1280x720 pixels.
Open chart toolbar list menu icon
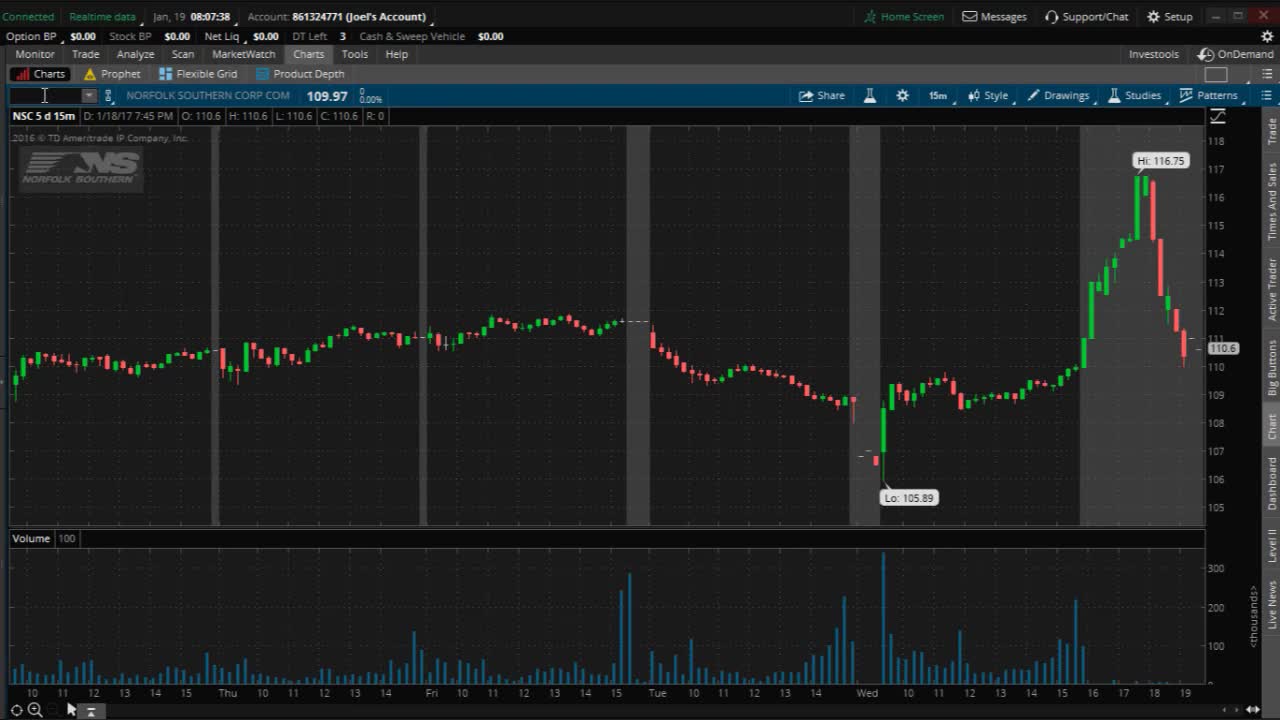(x=1266, y=96)
